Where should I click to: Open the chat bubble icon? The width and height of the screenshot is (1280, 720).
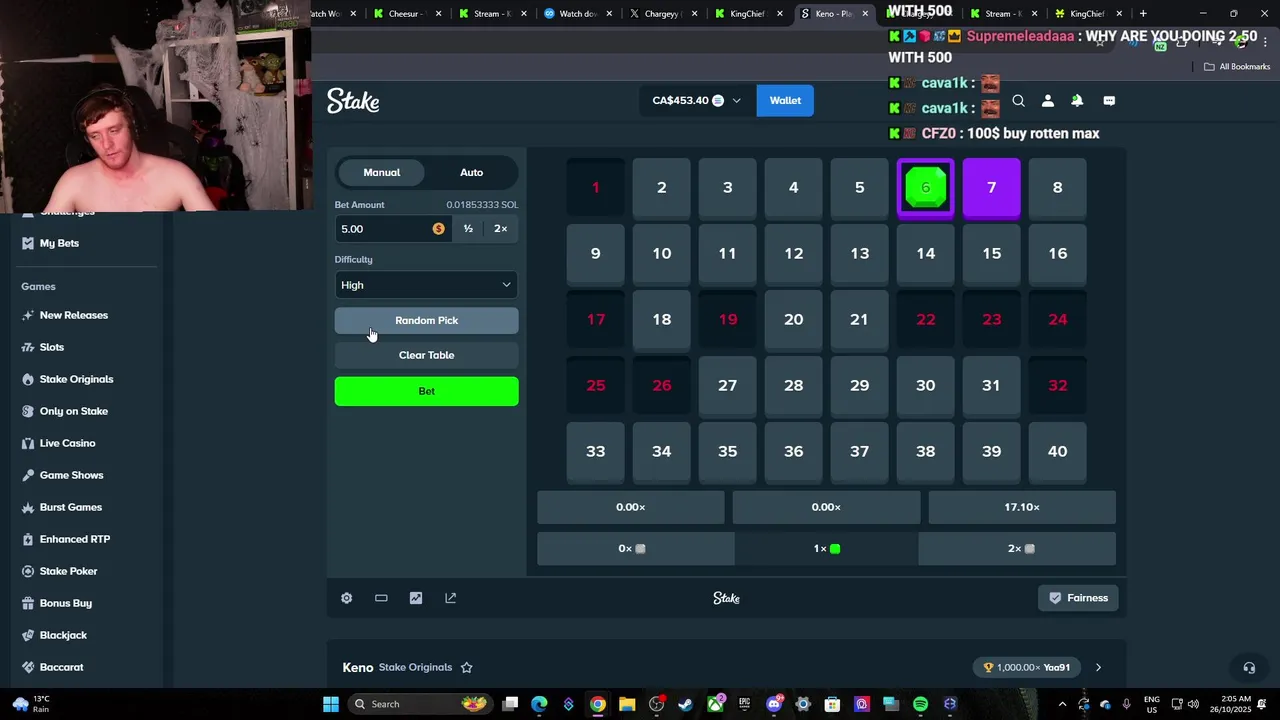(x=1109, y=101)
